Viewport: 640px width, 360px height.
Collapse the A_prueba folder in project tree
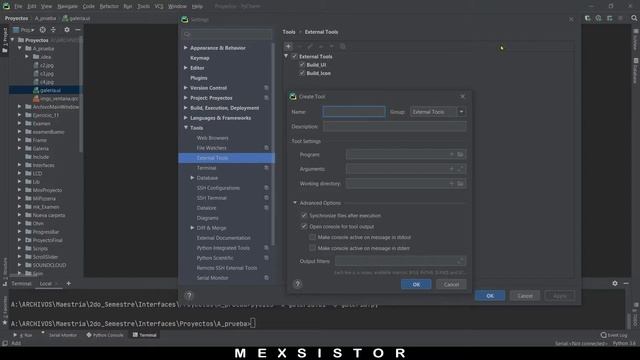tap(20, 48)
